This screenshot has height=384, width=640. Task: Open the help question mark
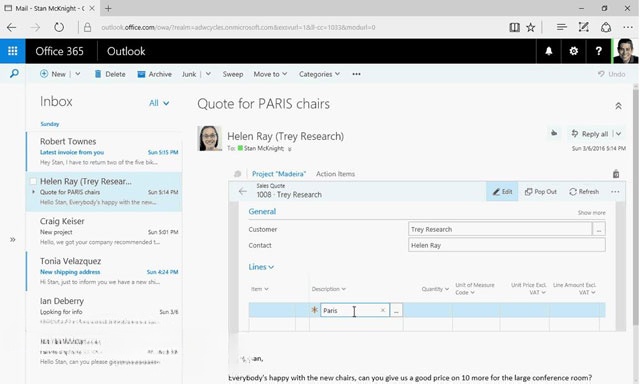(x=598, y=51)
